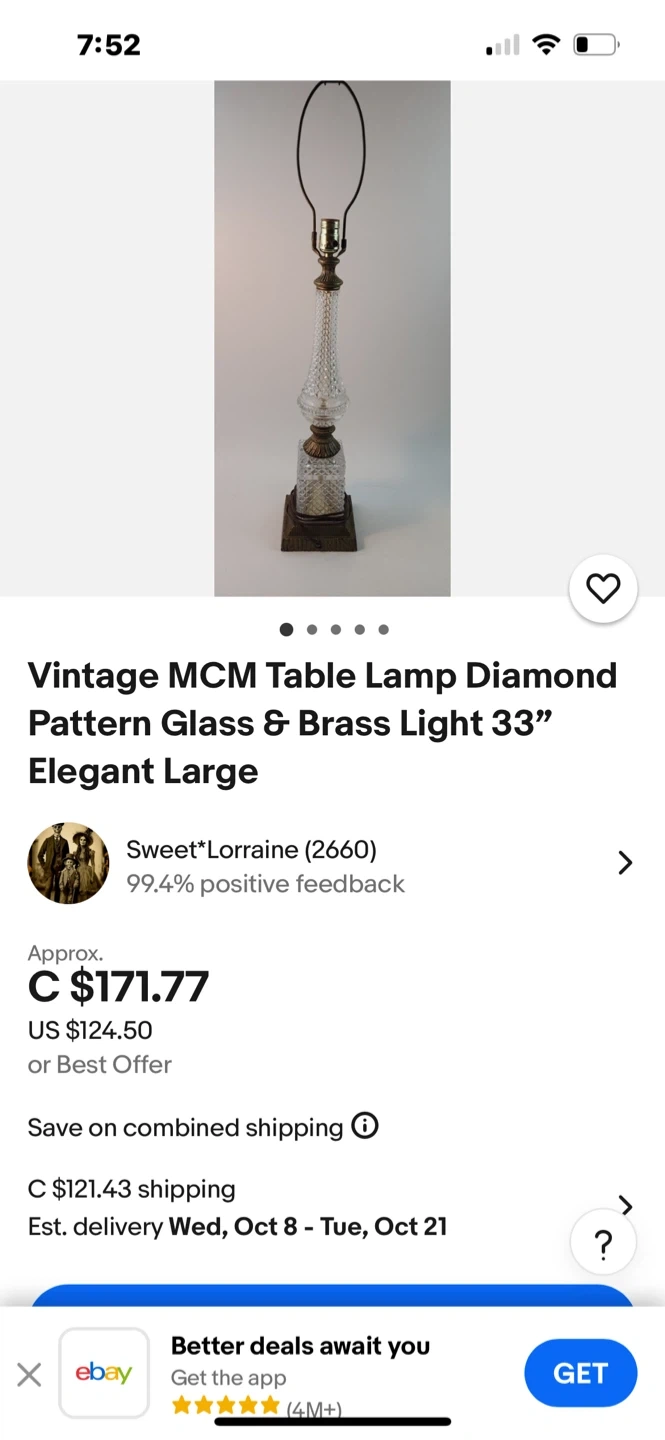The height and width of the screenshot is (1440, 665).
Task: Tap the fifth image carousel dot
Action: pyautogui.click(x=384, y=630)
